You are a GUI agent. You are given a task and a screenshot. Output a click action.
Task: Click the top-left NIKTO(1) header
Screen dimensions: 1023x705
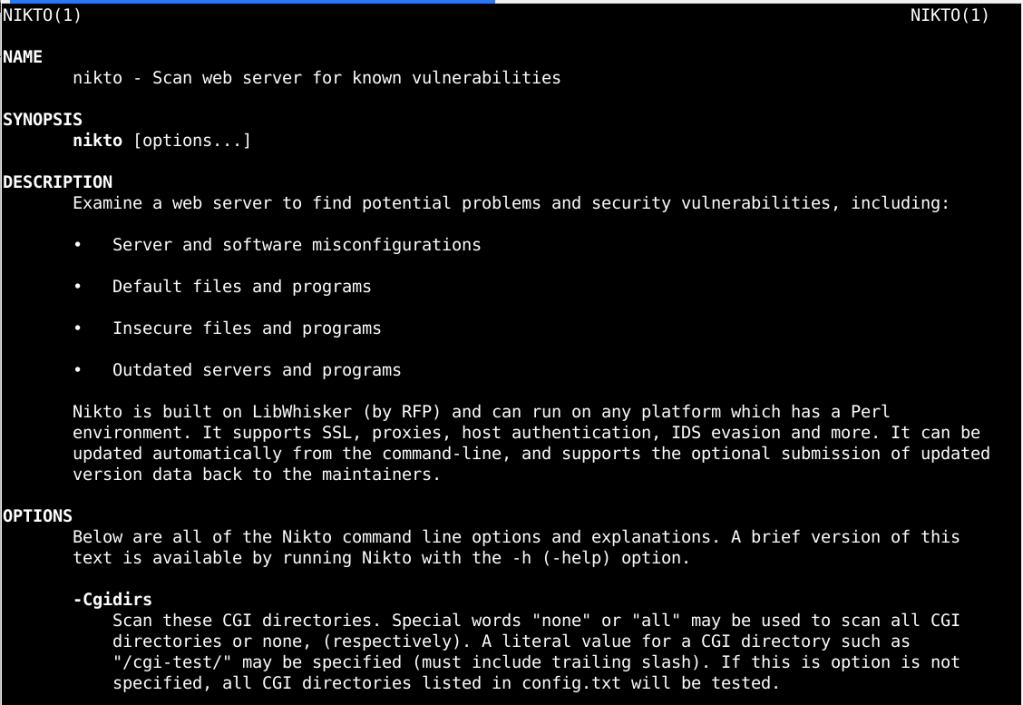coord(42,15)
